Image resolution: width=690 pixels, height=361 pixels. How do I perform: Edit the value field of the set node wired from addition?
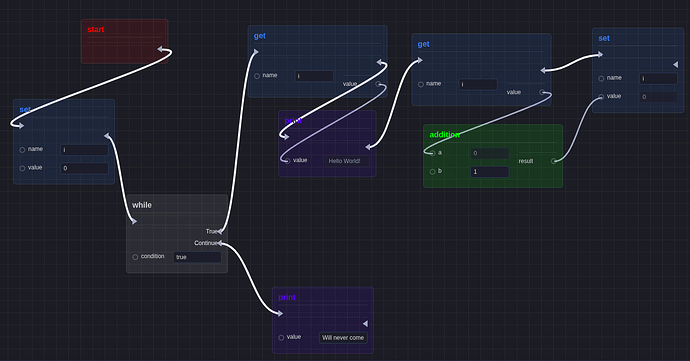(x=658, y=97)
